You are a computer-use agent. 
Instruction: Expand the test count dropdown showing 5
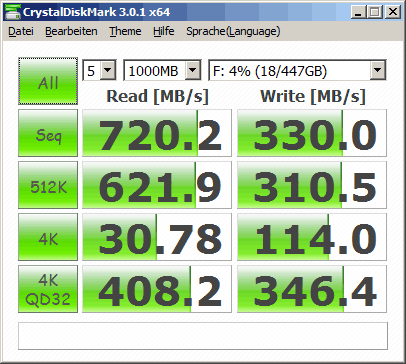[x=108, y=70]
